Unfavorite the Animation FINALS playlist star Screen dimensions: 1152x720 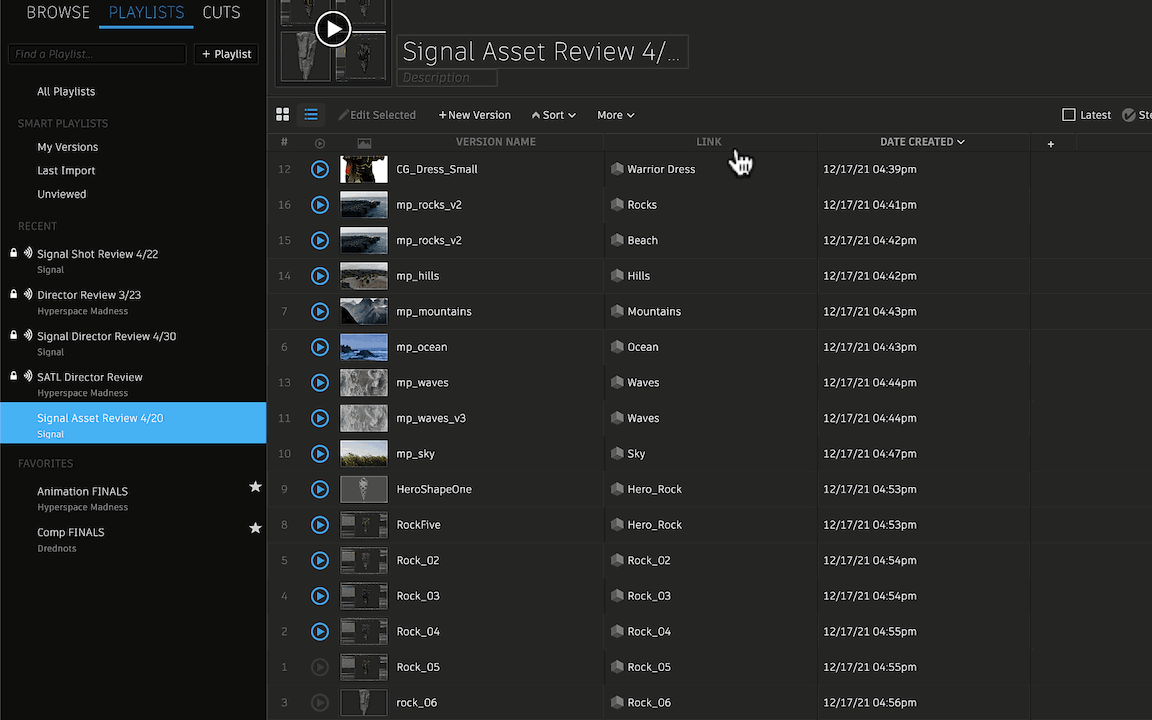(x=255, y=486)
